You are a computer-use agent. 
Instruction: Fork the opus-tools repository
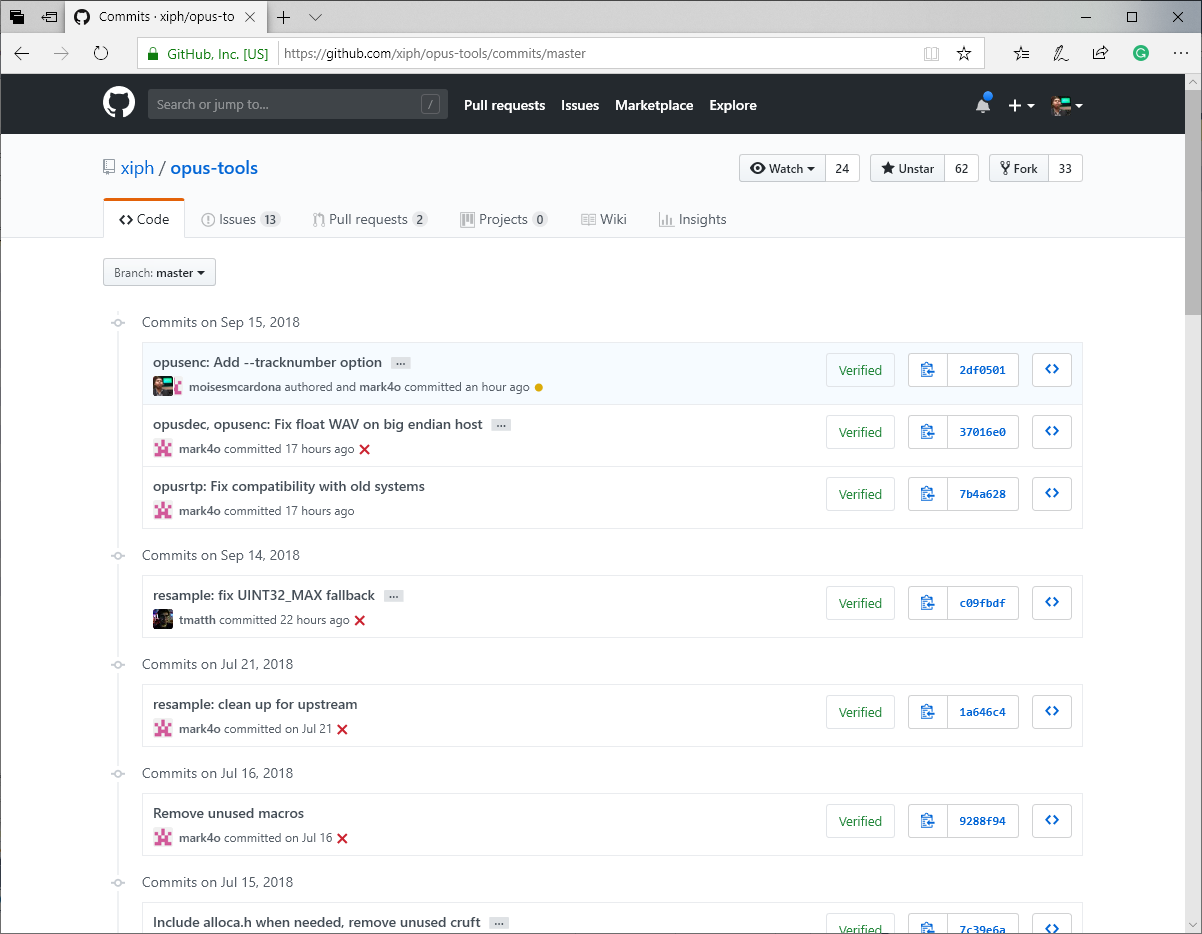coord(1018,168)
